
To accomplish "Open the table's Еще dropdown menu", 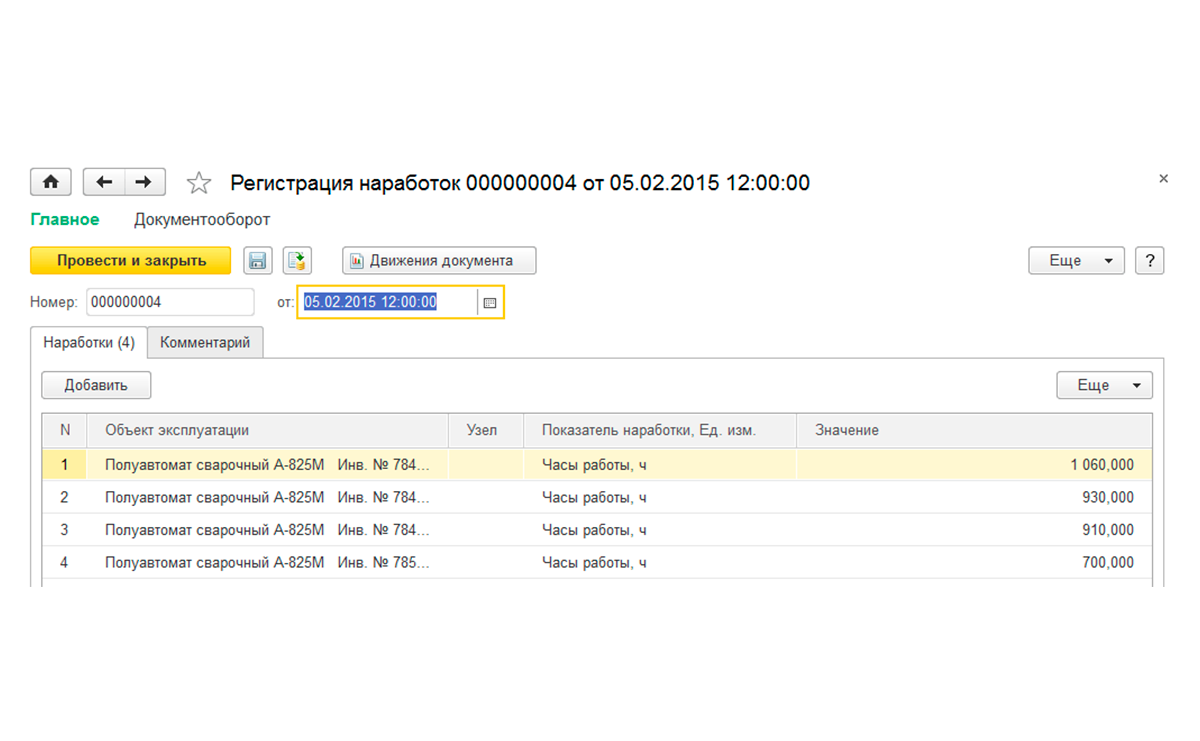I will (x=1104, y=385).
